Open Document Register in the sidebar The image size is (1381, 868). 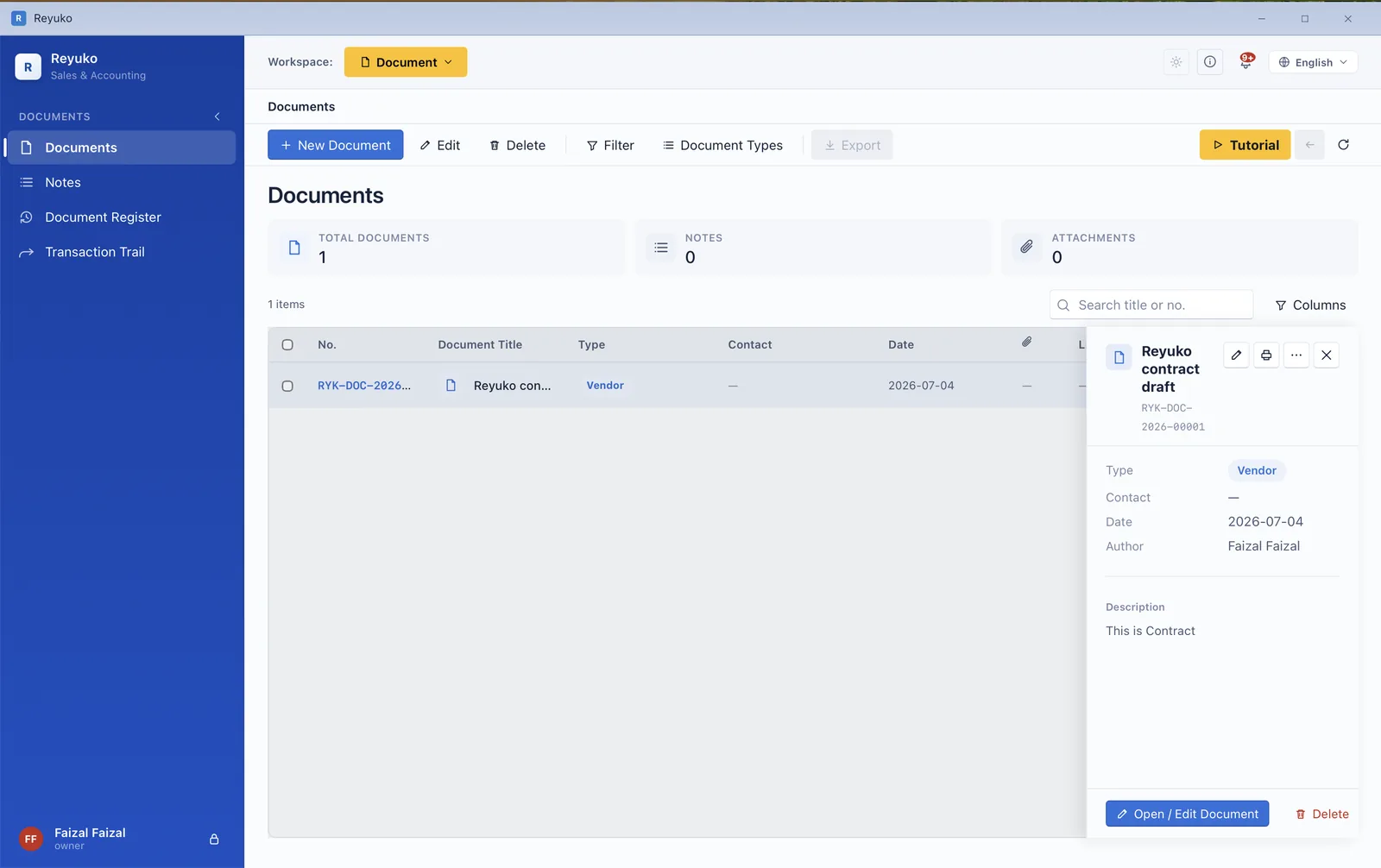pyautogui.click(x=121, y=217)
